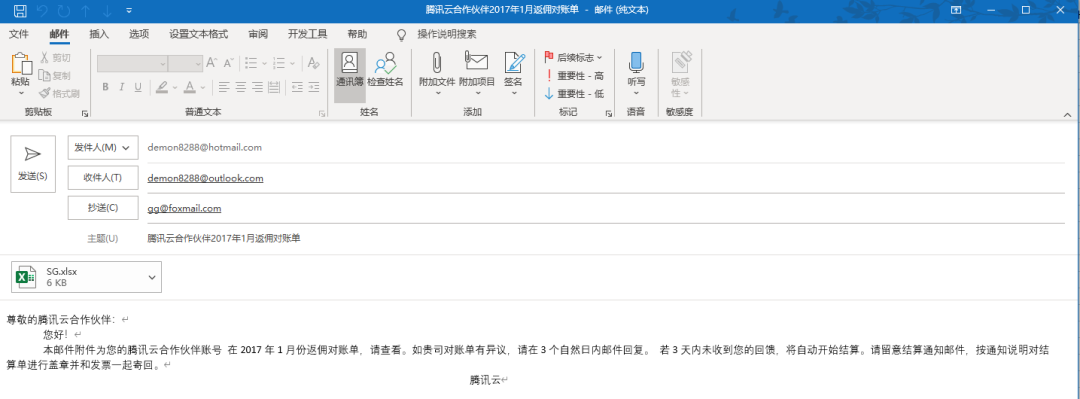
Task: Click the Tell Me search box (操作说明搜索)
Action: point(446,34)
